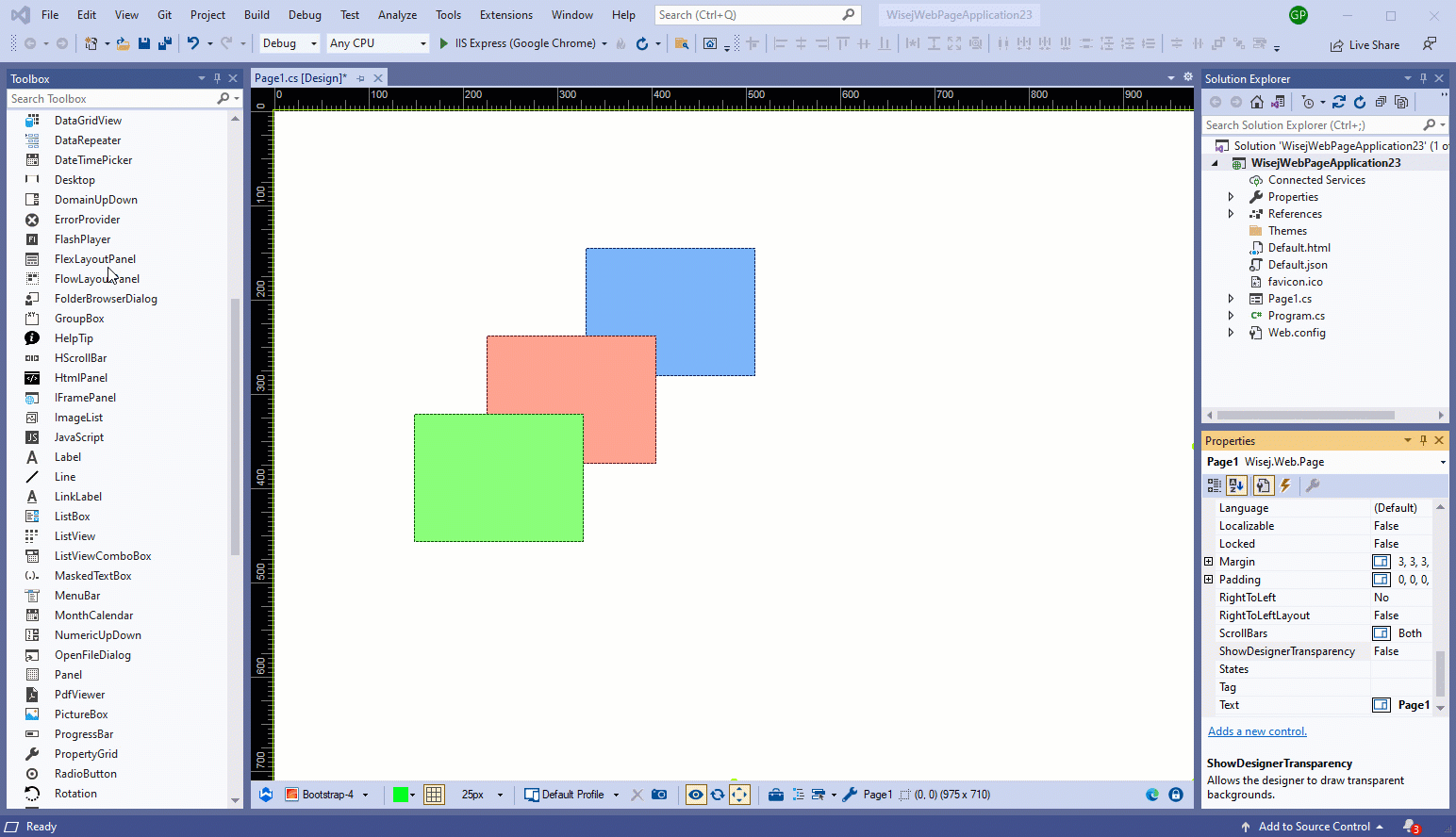This screenshot has width=1456, height=837.
Task: Expand the Page1.cs node in Solution Explorer
Action: pyautogui.click(x=1231, y=299)
